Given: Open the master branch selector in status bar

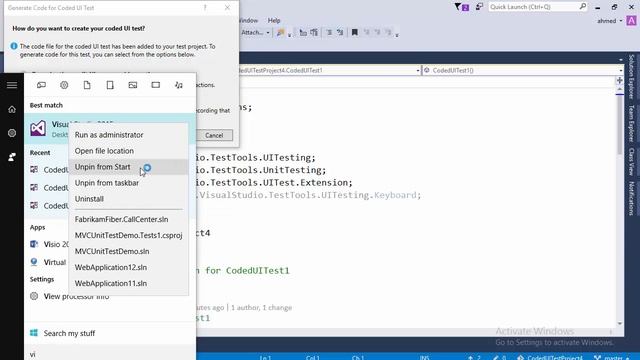Looking at the screenshot, I should point(611,358).
